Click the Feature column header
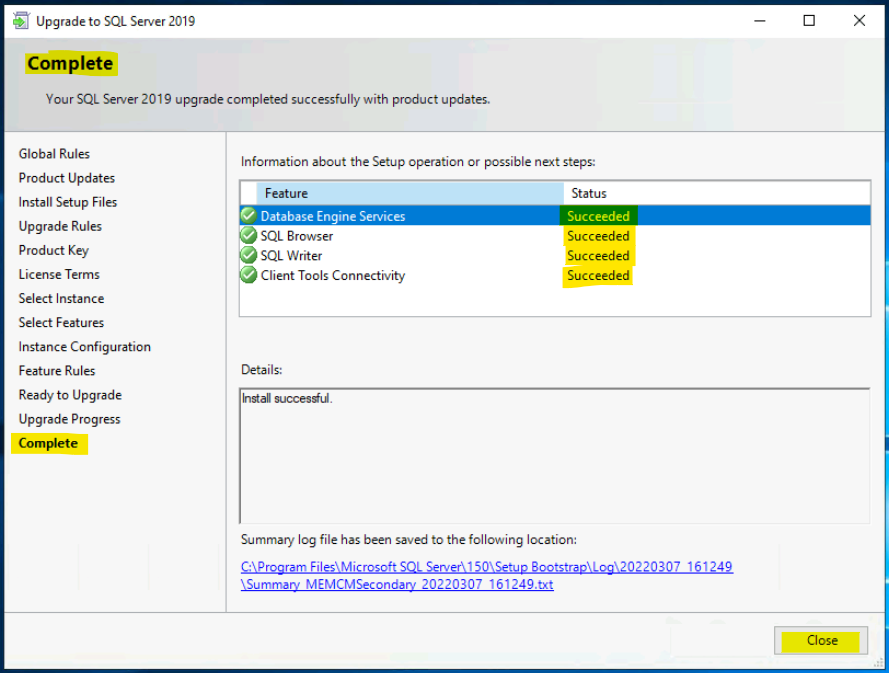The width and height of the screenshot is (889, 673). 410,193
